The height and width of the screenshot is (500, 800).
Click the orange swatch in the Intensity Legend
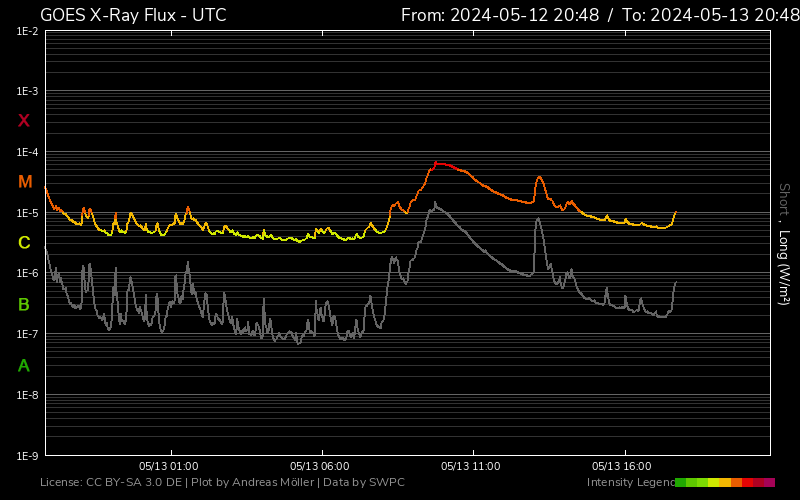click(737, 483)
